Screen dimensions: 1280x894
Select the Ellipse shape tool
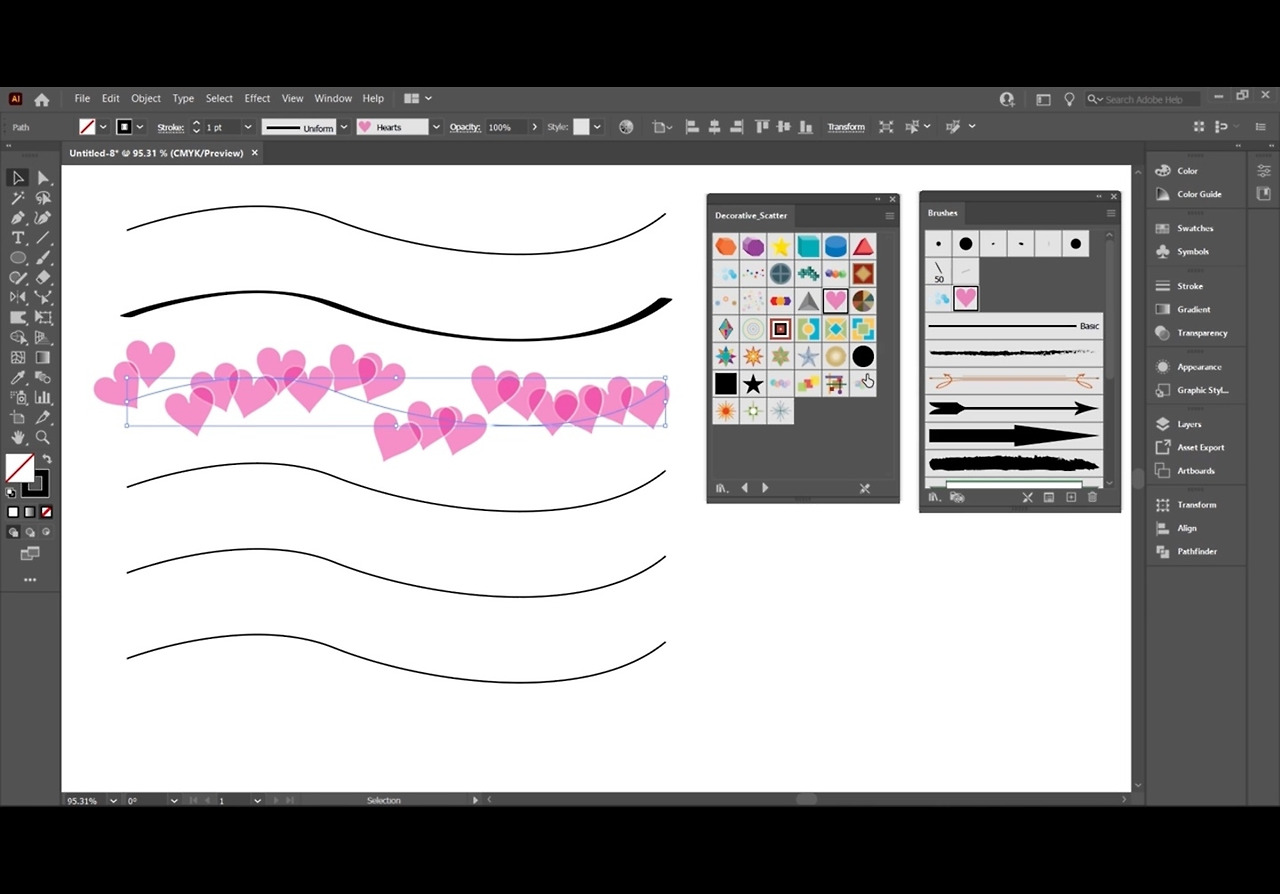(x=17, y=258)
